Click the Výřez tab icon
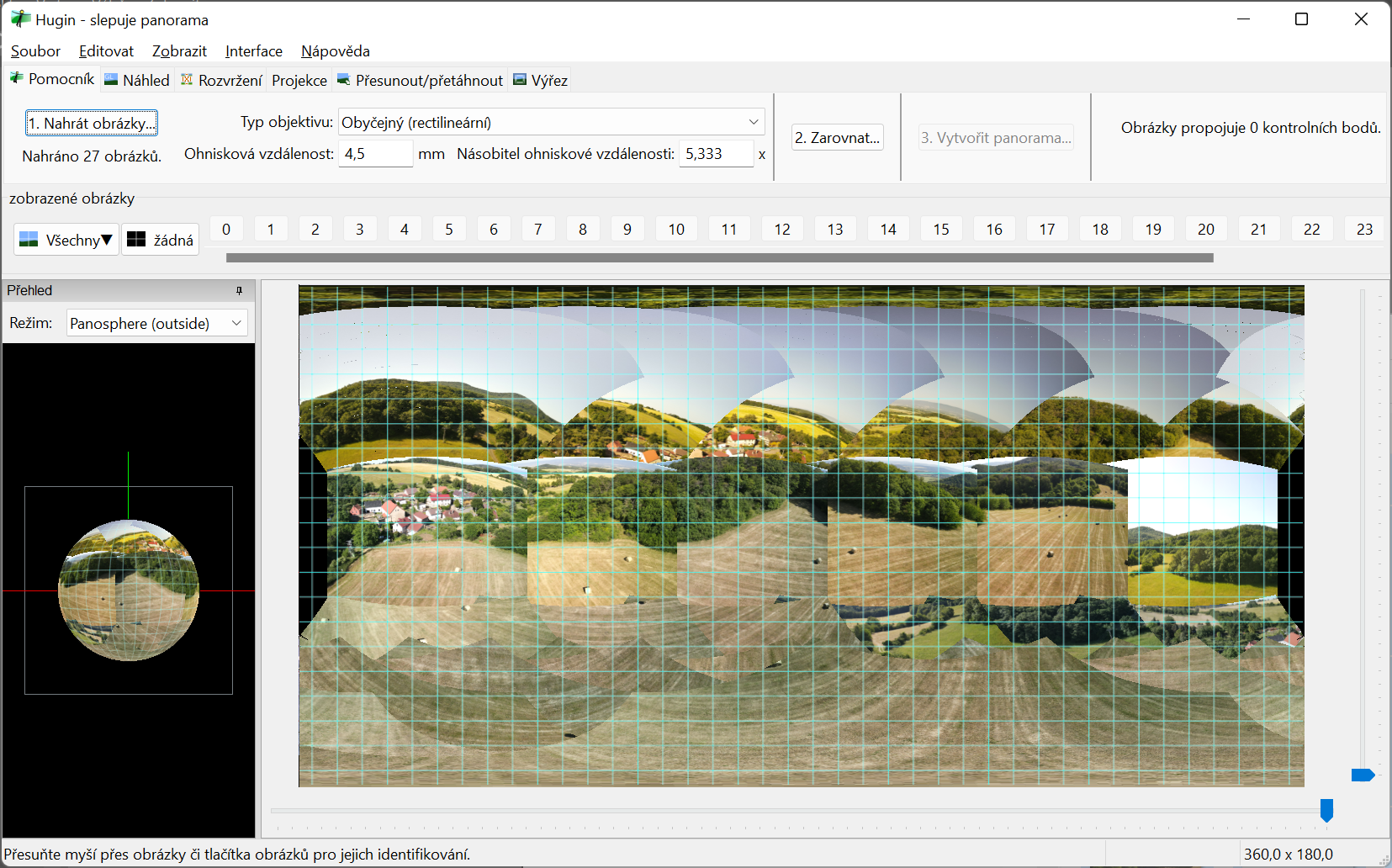The height and width of the screenshot is (868, 1392). pyautogui.click(x=520, y=80)
